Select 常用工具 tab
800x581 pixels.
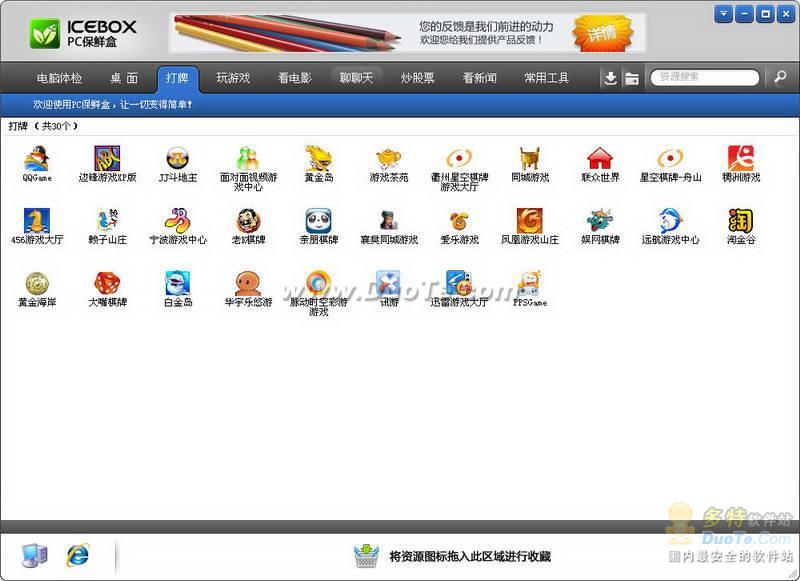pyautogui.click(x=546, y=78)
